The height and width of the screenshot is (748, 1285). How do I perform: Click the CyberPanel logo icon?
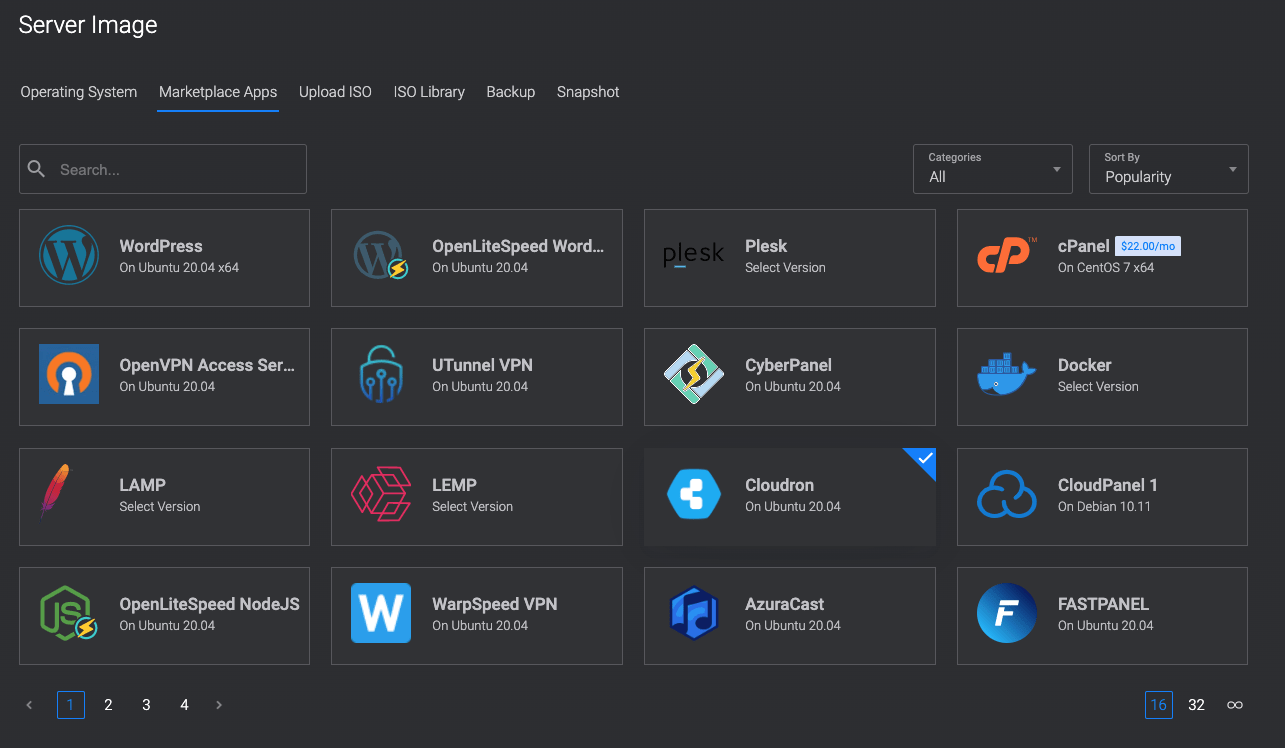pos(693,374)
